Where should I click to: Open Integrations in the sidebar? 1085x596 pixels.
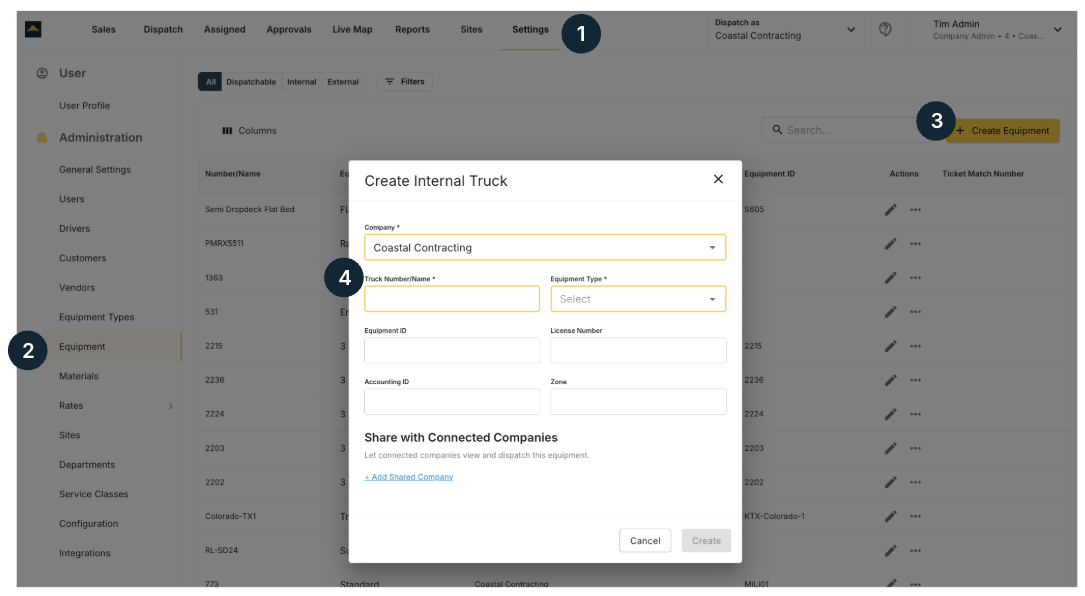point(84,553)
